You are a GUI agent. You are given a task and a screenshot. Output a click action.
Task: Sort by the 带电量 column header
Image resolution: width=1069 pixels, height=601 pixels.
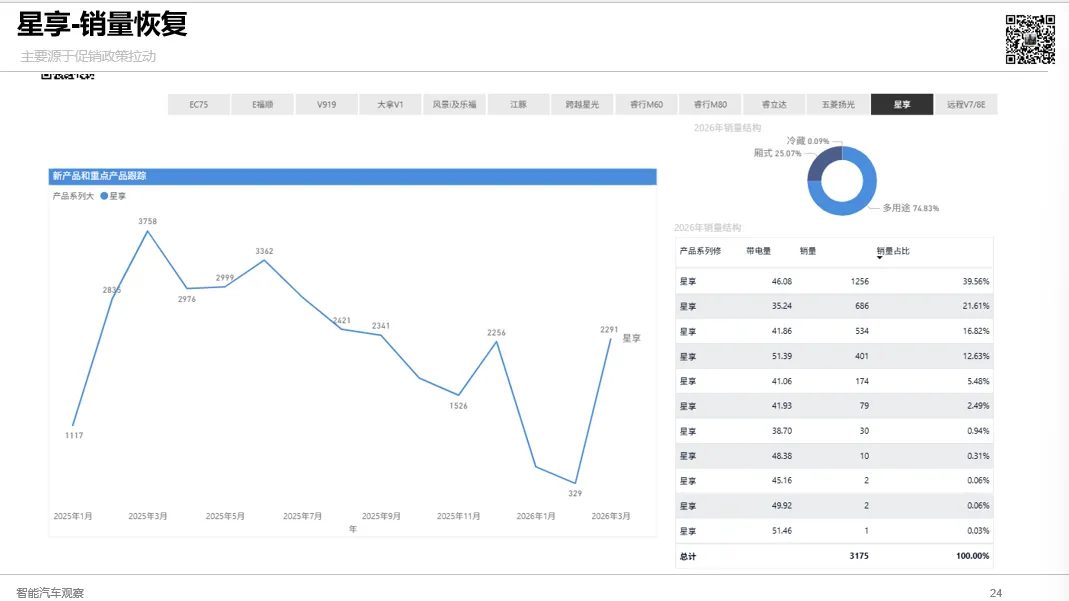click(758, 251)
